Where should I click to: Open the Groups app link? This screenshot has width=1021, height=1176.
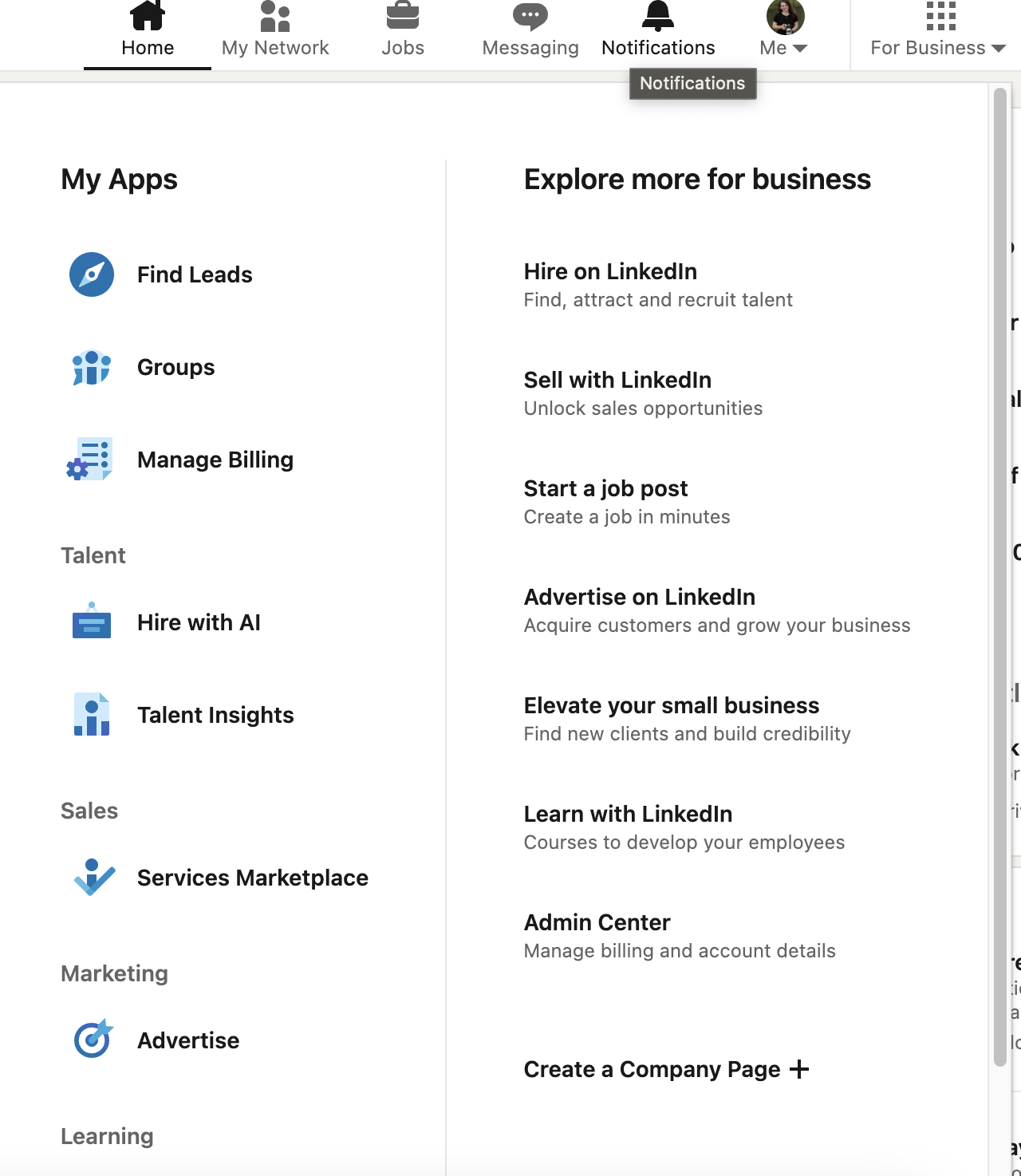[x=176, y=367]
